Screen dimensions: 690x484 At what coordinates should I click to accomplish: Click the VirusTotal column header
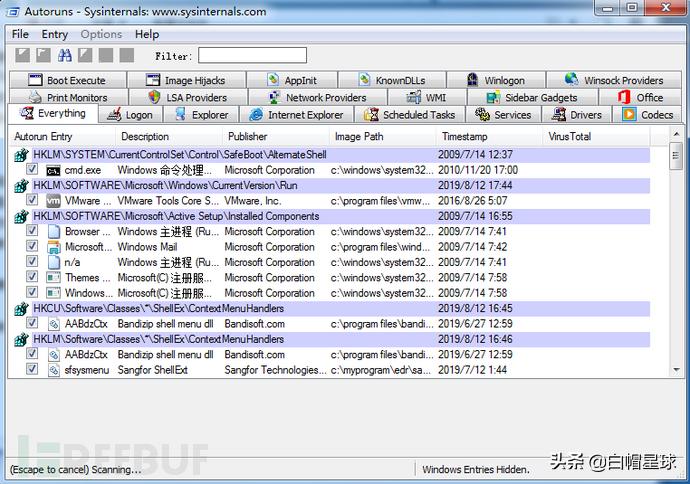[596, 137]
